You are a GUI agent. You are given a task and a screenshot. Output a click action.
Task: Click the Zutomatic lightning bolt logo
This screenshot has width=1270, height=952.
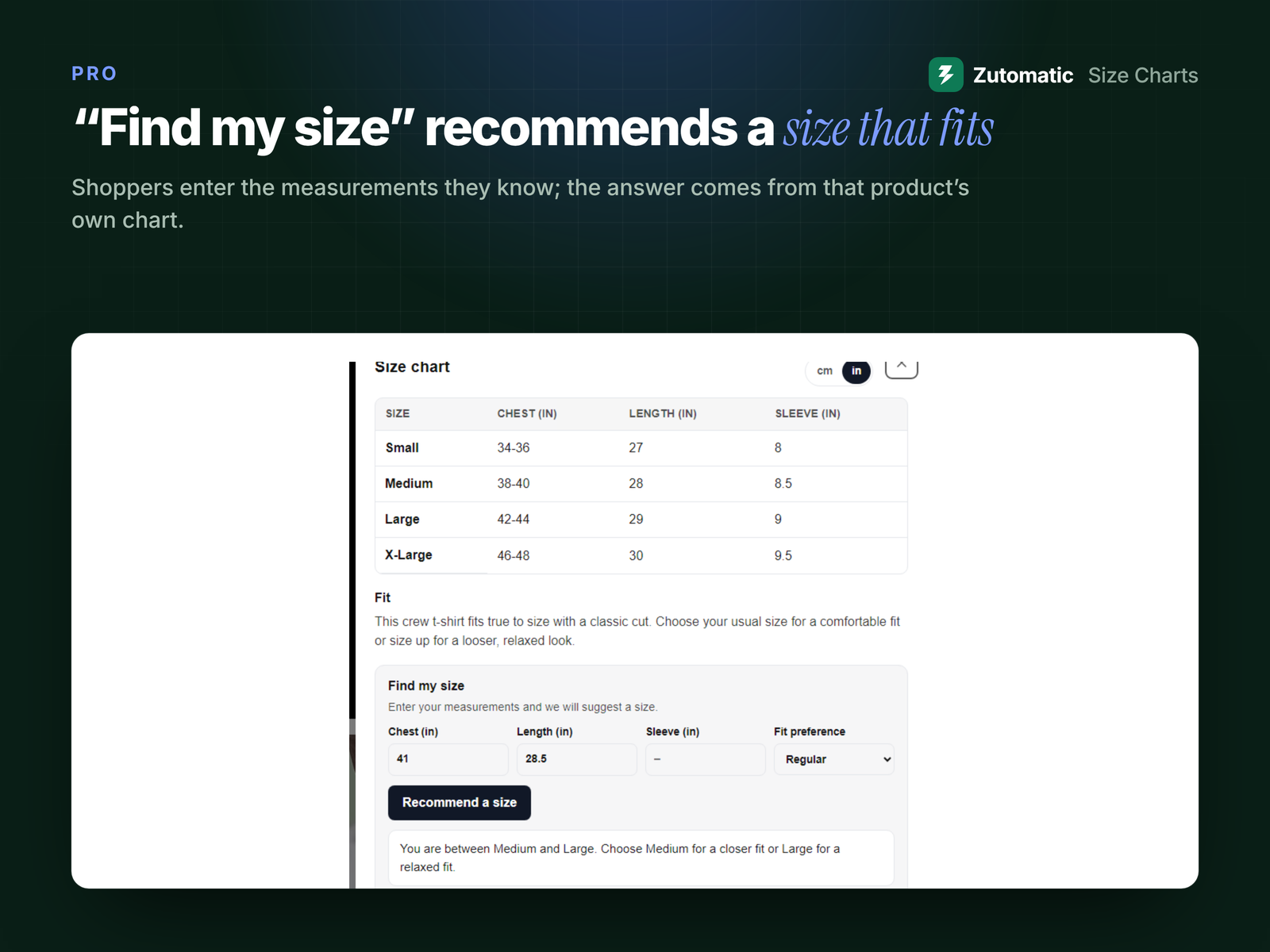tap(945, 75)
